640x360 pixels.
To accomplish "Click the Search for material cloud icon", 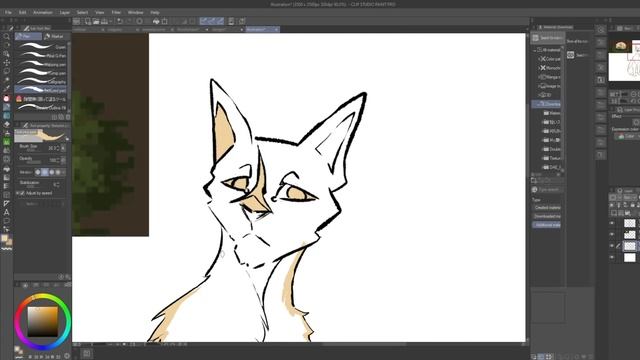I will [x=536, y=38].
